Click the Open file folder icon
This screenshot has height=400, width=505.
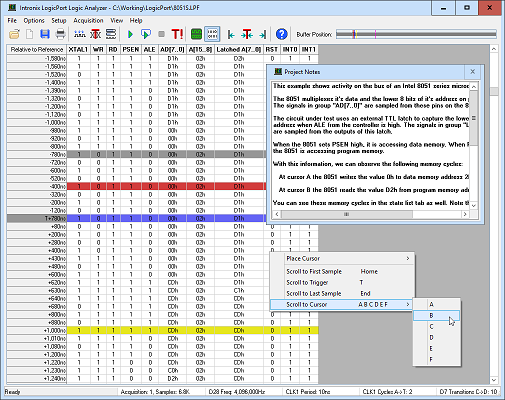[x=14, y=34]
